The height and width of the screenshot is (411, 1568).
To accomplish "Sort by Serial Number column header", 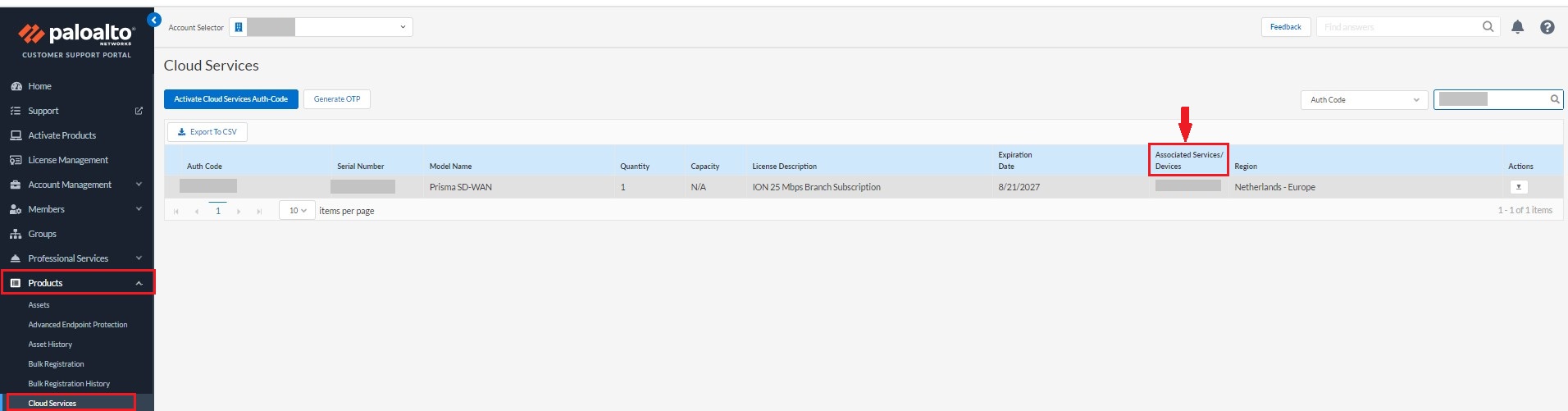I will 360,167.
